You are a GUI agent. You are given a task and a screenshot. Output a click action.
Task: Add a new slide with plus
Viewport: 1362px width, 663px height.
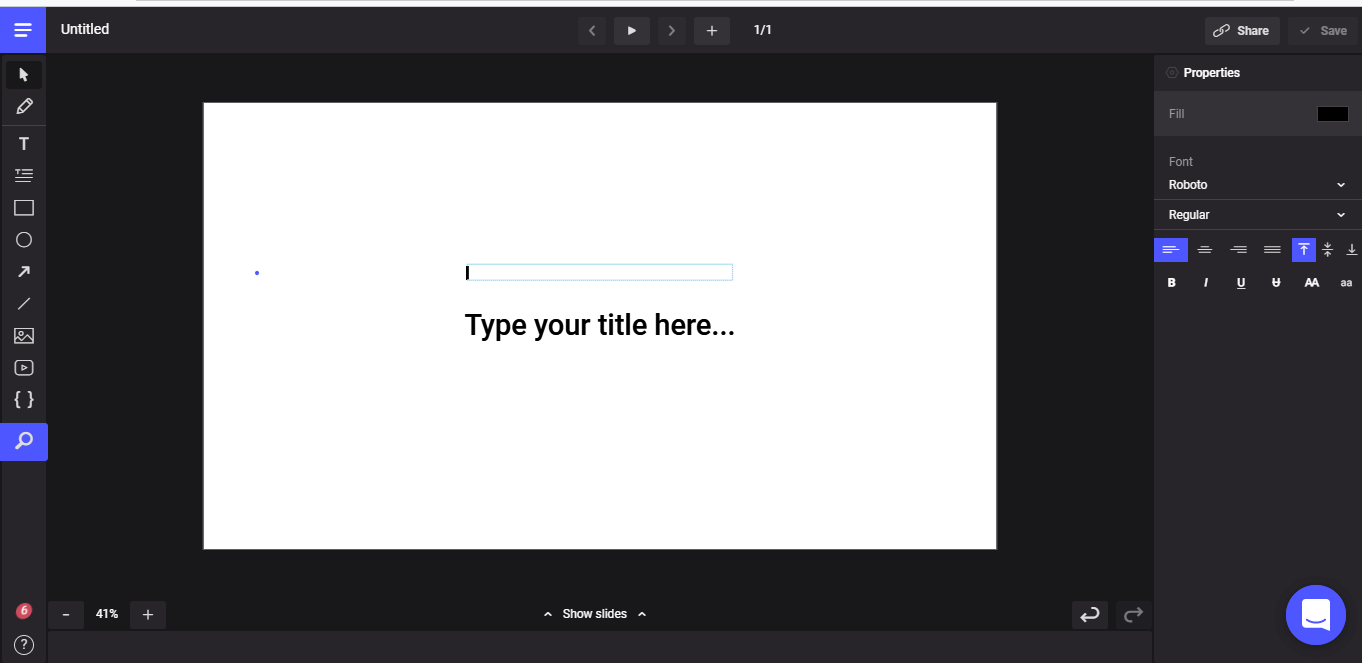(712, 31)
